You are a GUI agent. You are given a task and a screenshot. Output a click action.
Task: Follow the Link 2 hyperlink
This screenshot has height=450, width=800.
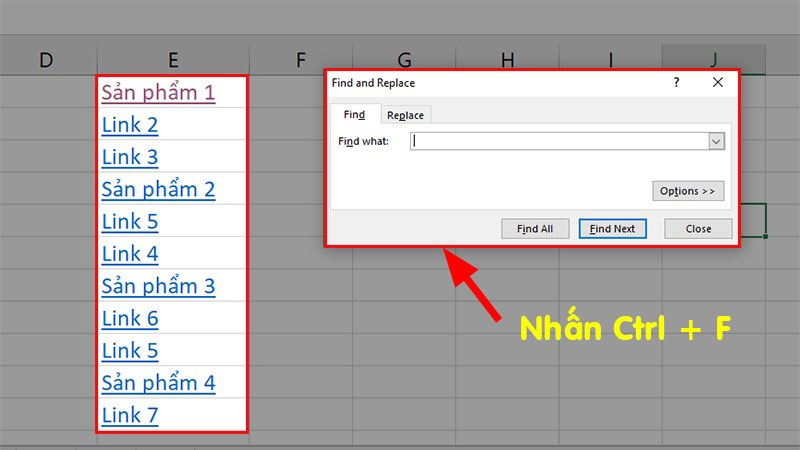click(x=130, y=125)
